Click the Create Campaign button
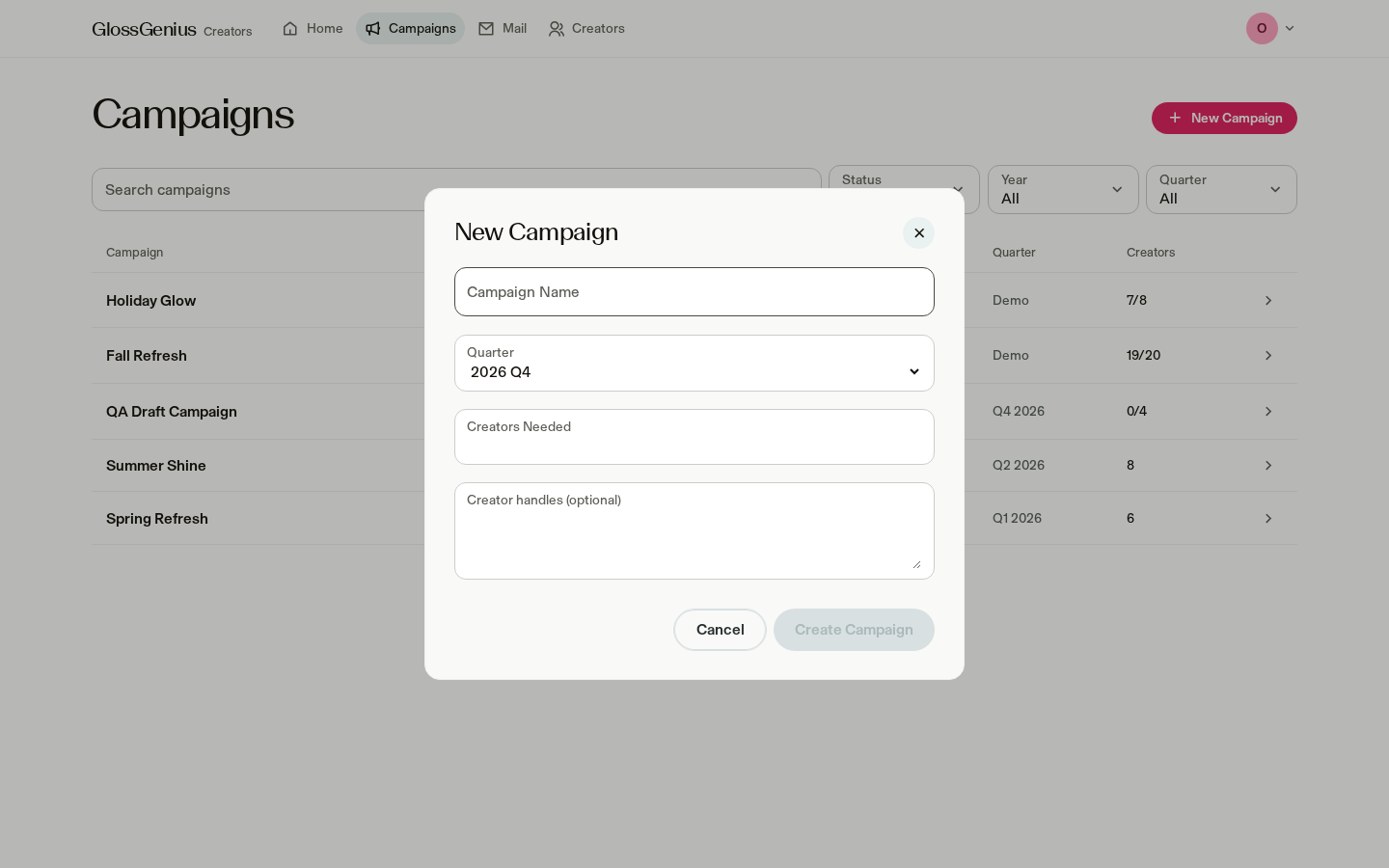1389x868 pixels. [854, 630]
